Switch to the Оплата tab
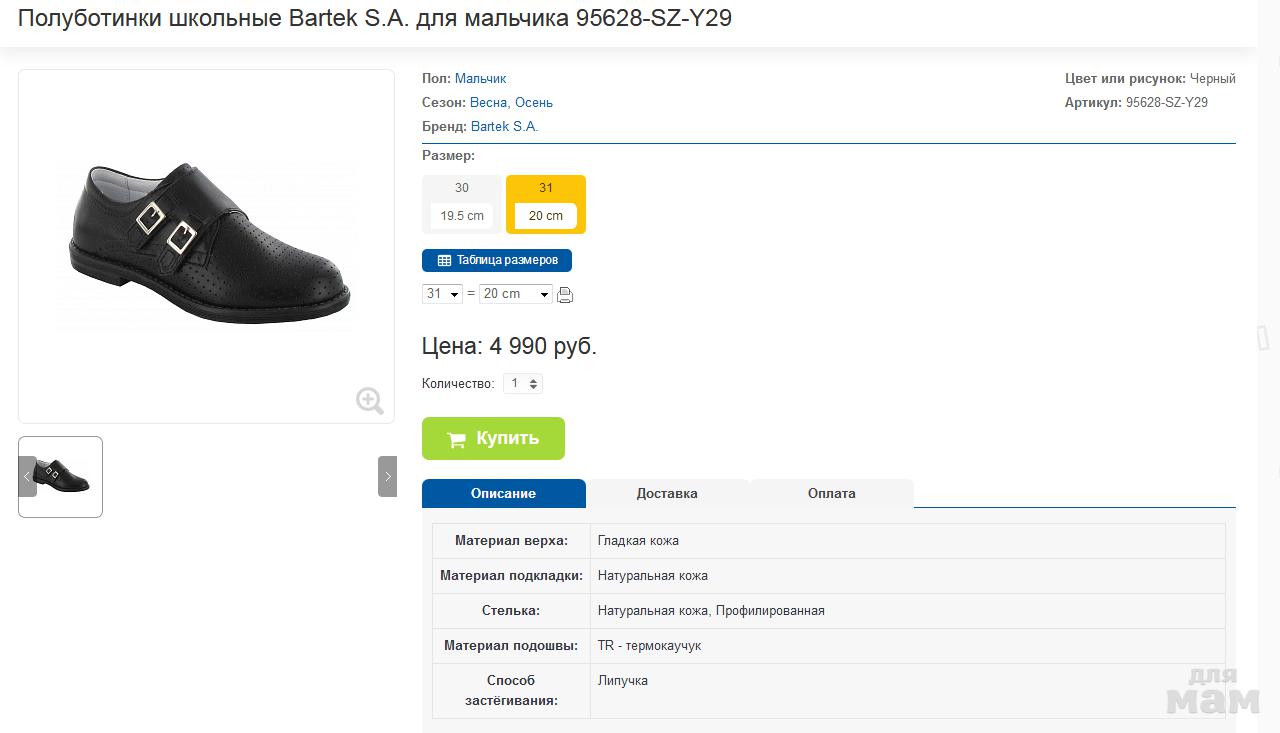The width and height of the screenshot is (1280, 733). coord(832,493)
